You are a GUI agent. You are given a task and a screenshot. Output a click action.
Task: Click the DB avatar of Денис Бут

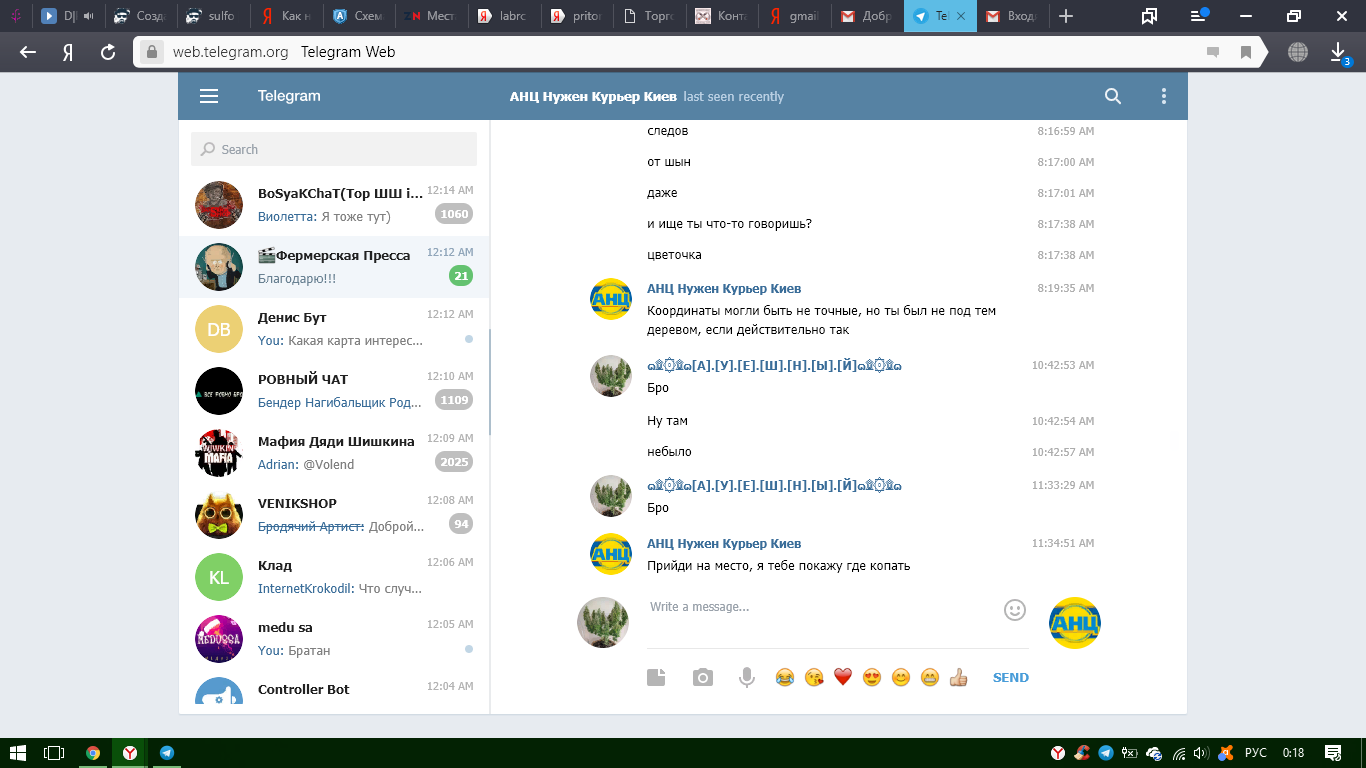coord(219,329)
